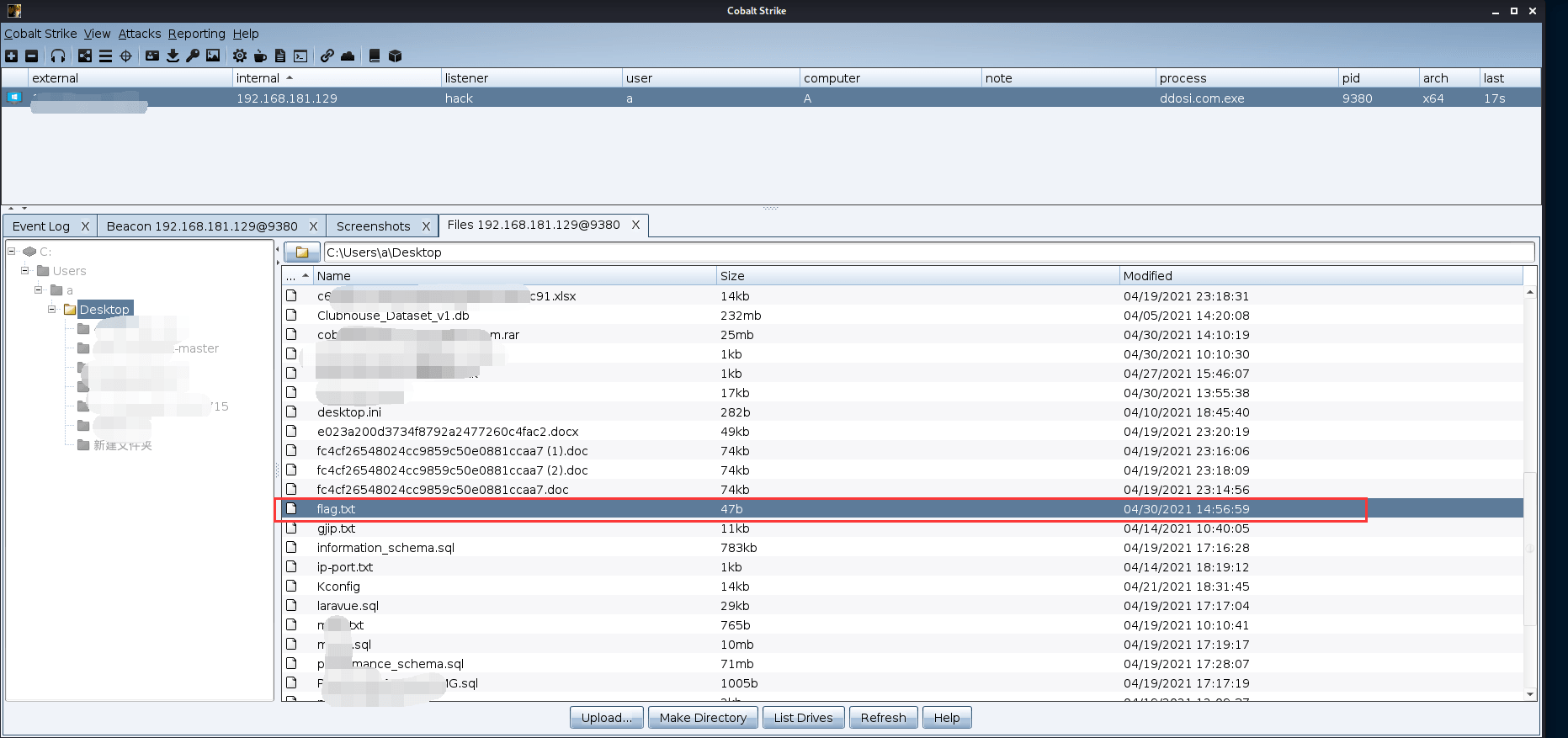
Task: Click the Make Directory button
Action: point(703,717)
